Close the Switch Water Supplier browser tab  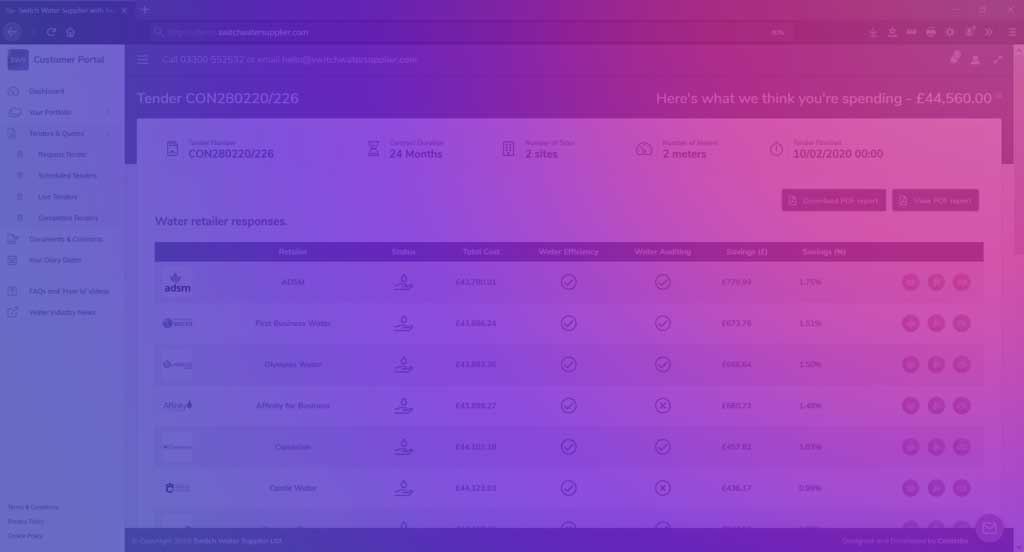tap(124, 10)
